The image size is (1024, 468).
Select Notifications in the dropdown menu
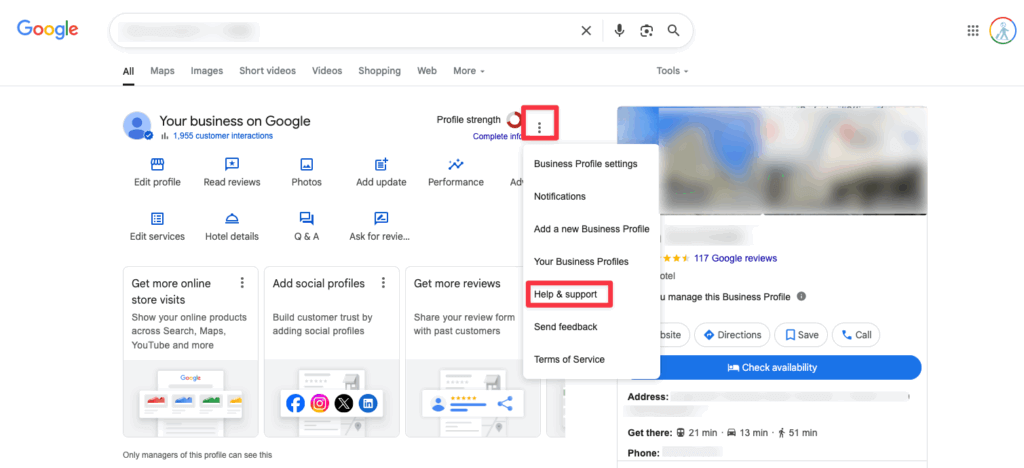click(560, 196)
